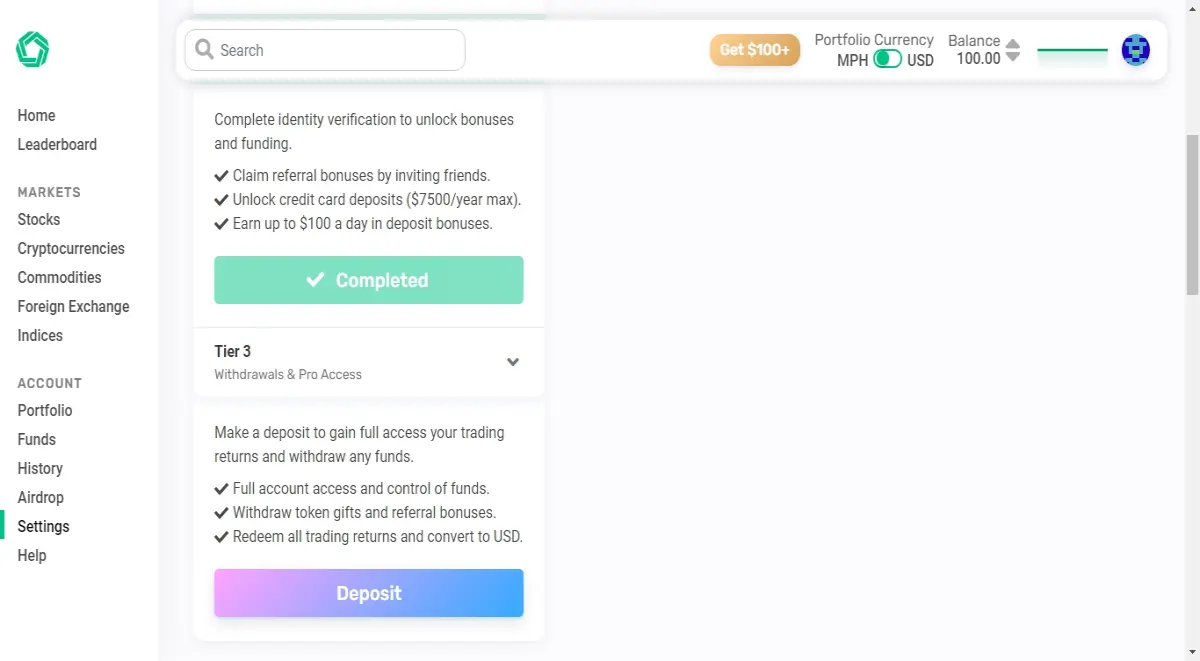Click into the Search field
The width and height of the screenshot is (1200, 661).
point(325,50)
